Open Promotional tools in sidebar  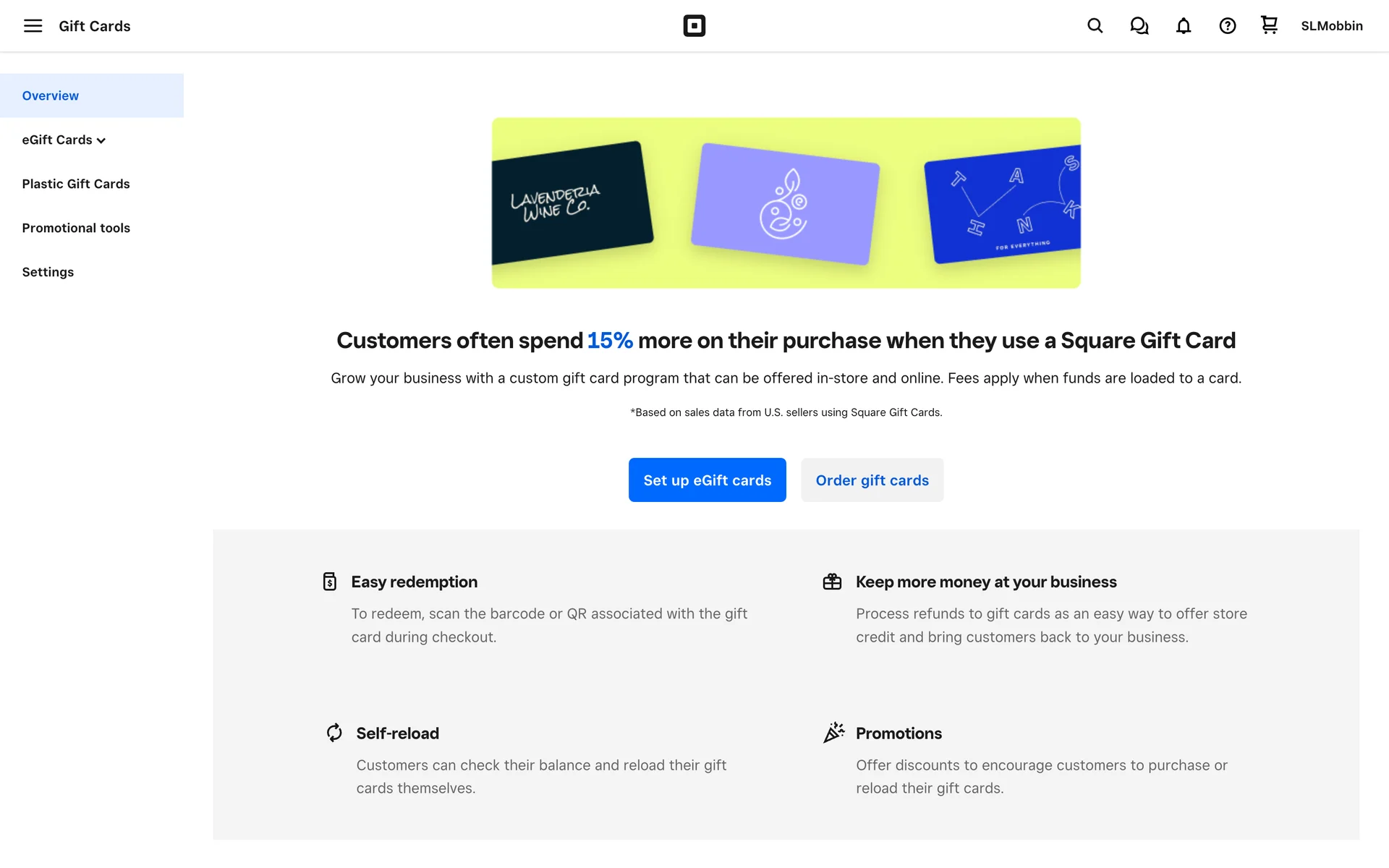76,228
